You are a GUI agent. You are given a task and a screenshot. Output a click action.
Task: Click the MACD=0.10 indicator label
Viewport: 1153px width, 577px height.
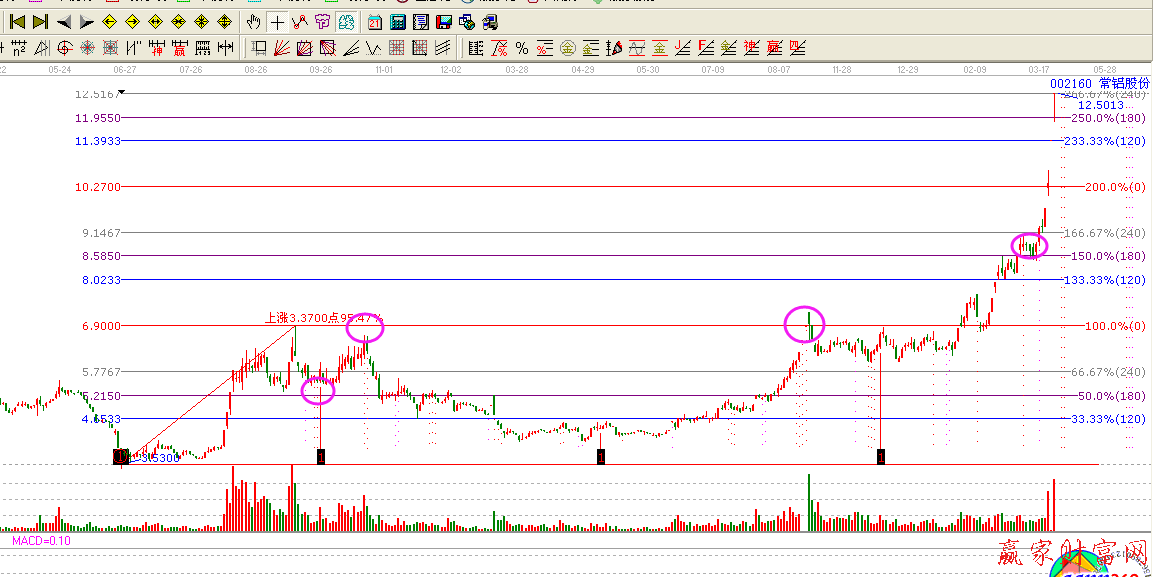click(x=40, y=541)
